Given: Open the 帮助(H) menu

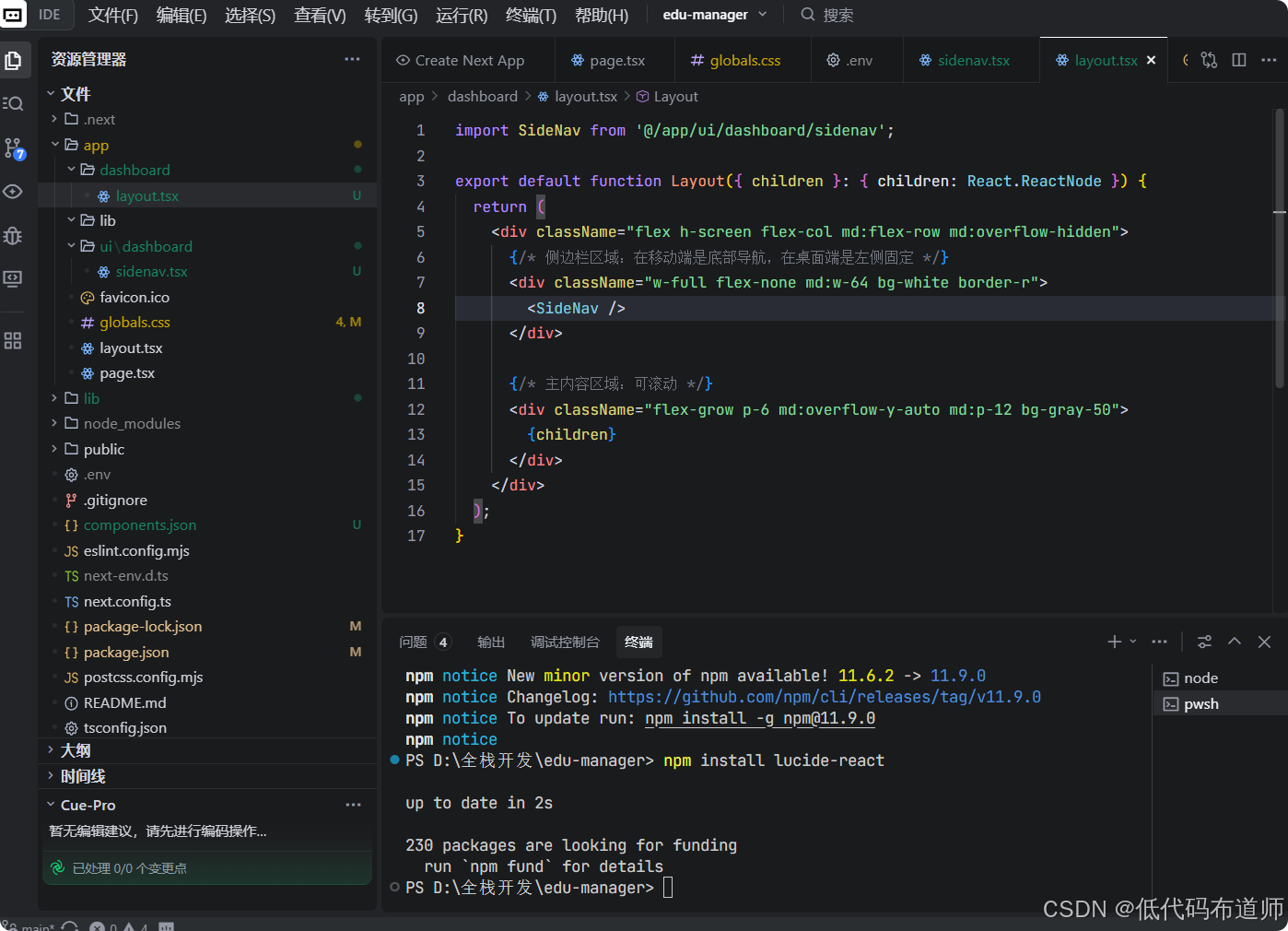Looking at the screenshot, I should [x=602, y=15].
